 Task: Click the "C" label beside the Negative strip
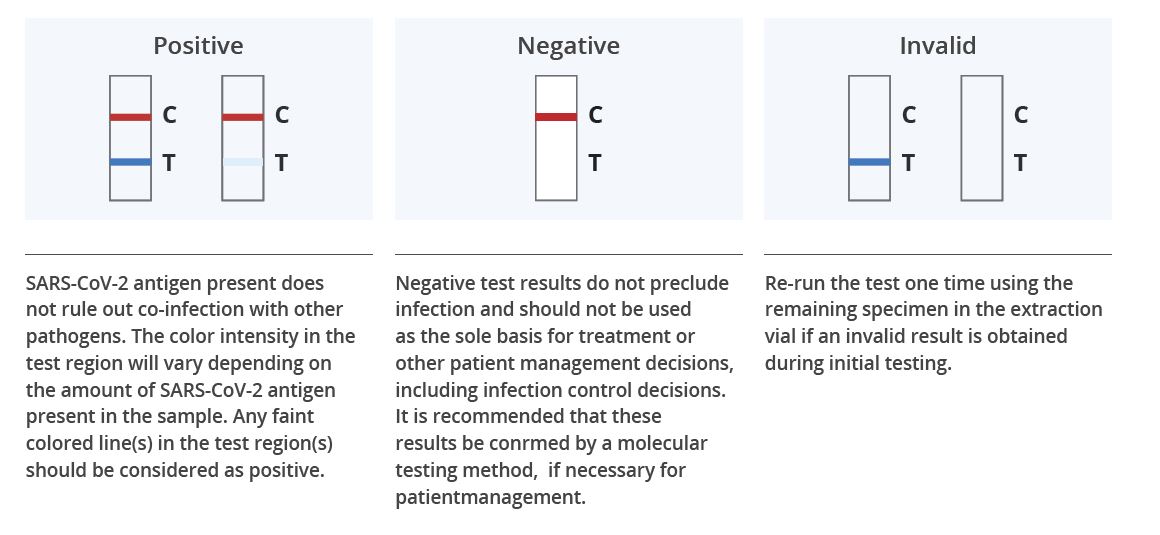click(x=595, y=116)
